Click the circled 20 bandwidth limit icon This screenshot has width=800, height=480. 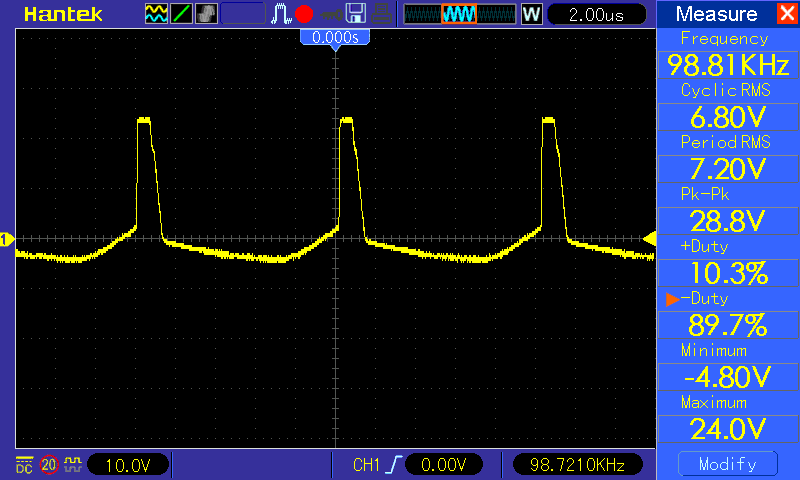49,465
